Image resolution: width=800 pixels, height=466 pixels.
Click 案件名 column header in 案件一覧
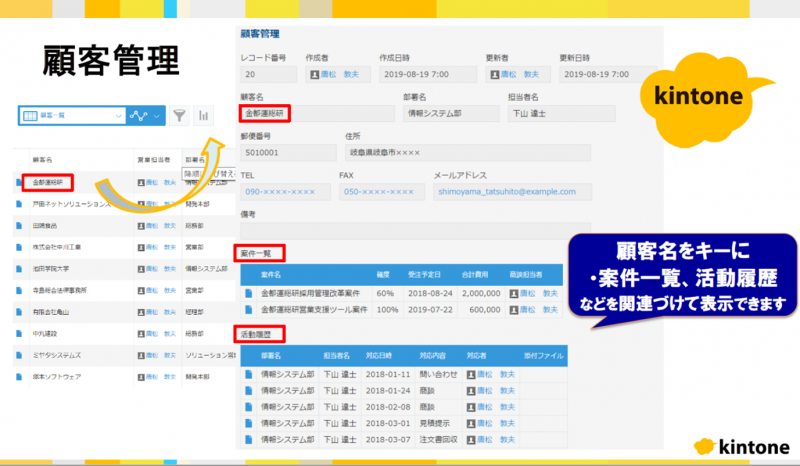click(270, 275)
